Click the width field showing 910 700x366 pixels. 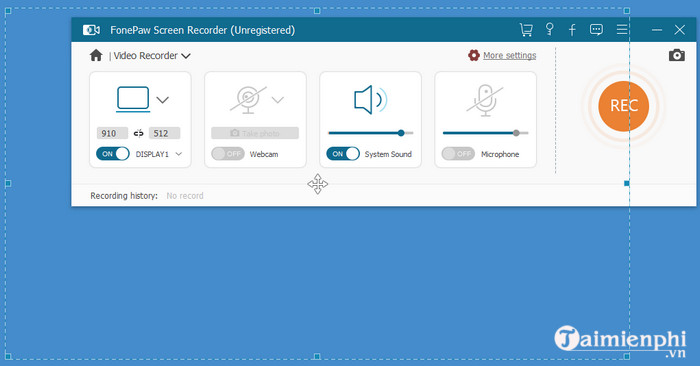112,133
